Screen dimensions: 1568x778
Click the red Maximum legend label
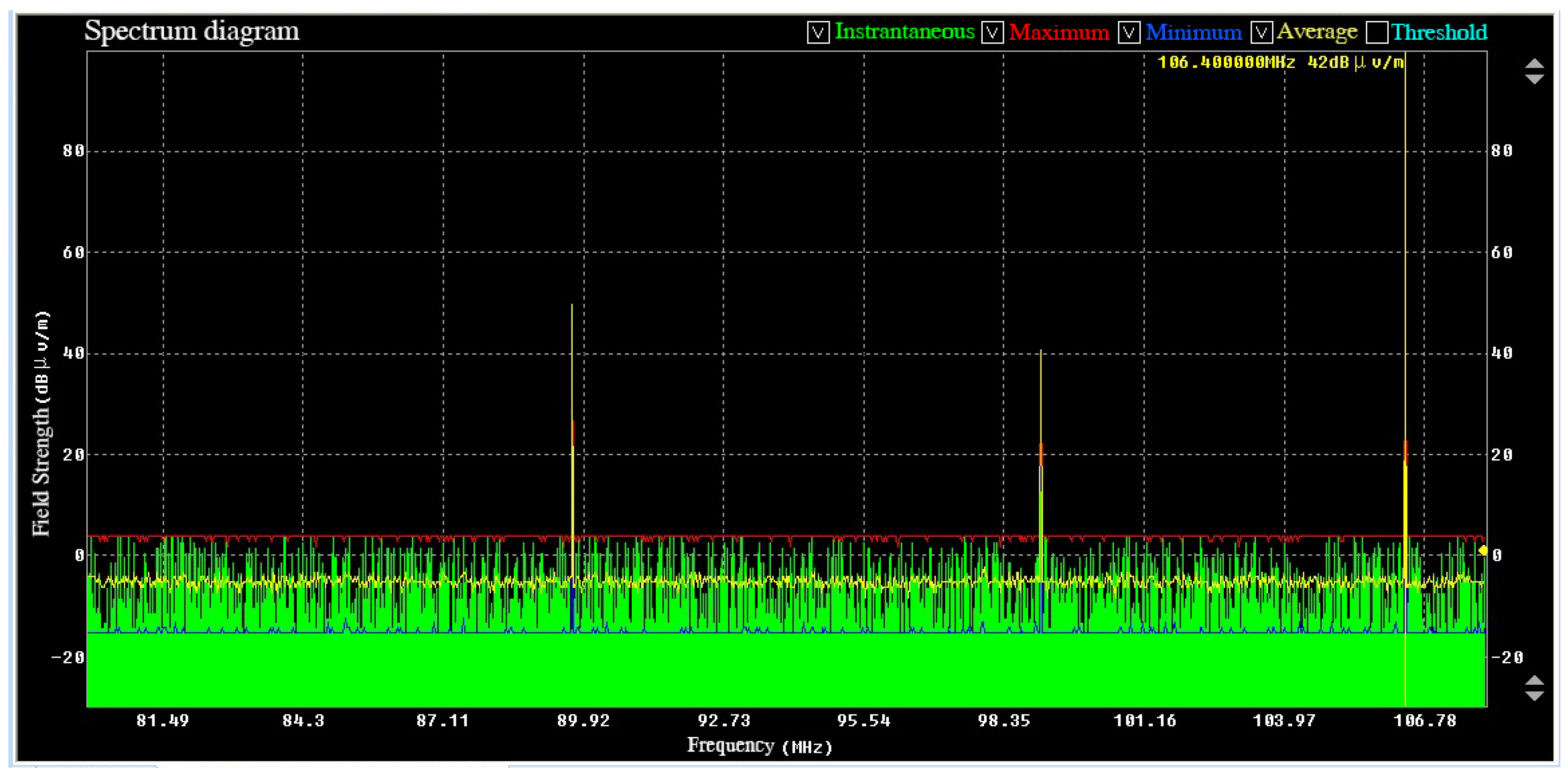click(1059, 32)
